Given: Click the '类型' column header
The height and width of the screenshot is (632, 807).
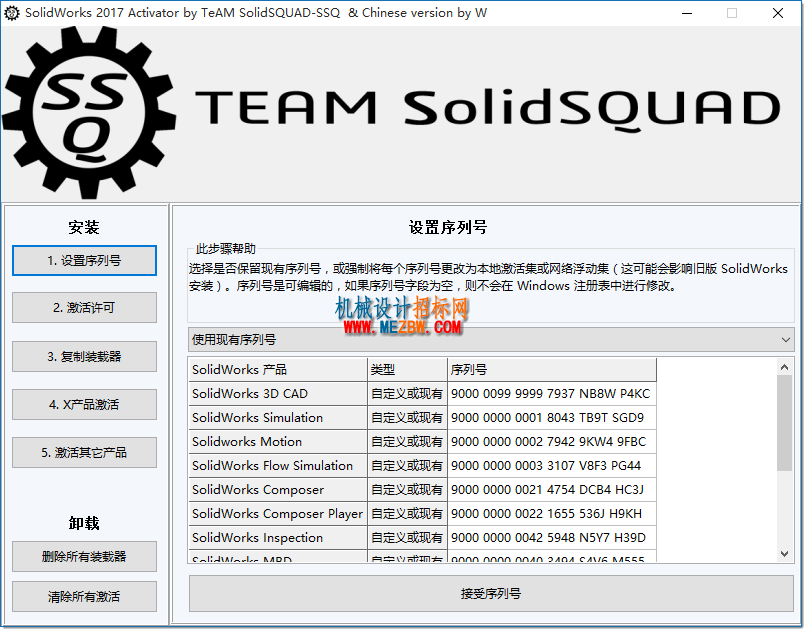Looking at the screenshot, I should coord(408,370).
